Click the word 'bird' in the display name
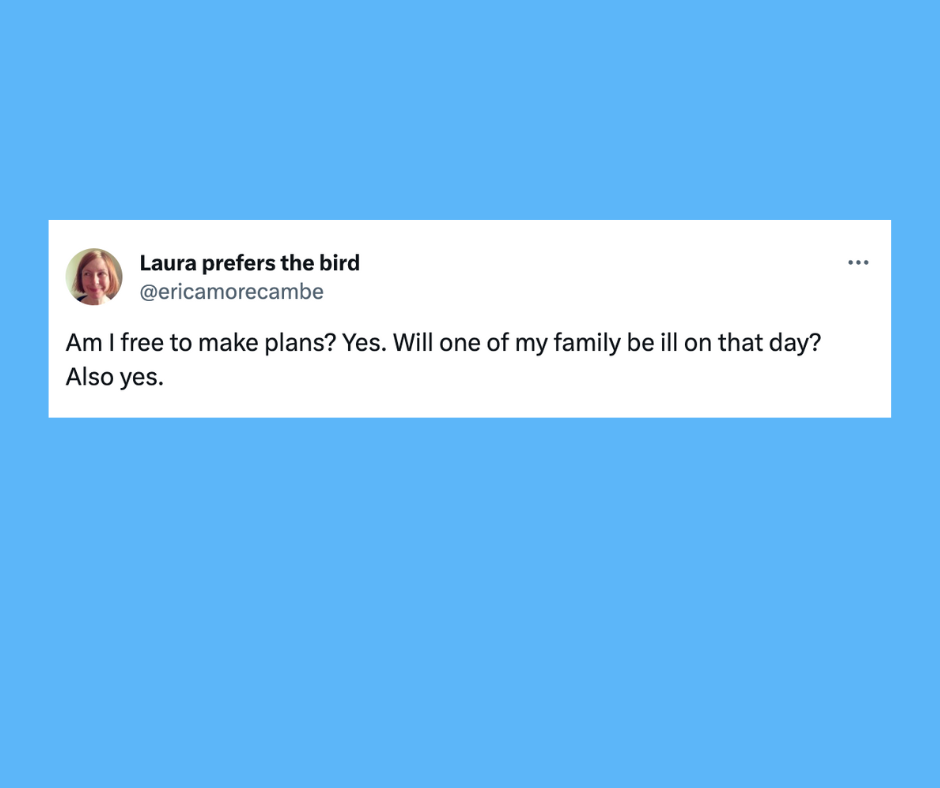Viewport: 940px width, 788px height. [x=339, y=263]
